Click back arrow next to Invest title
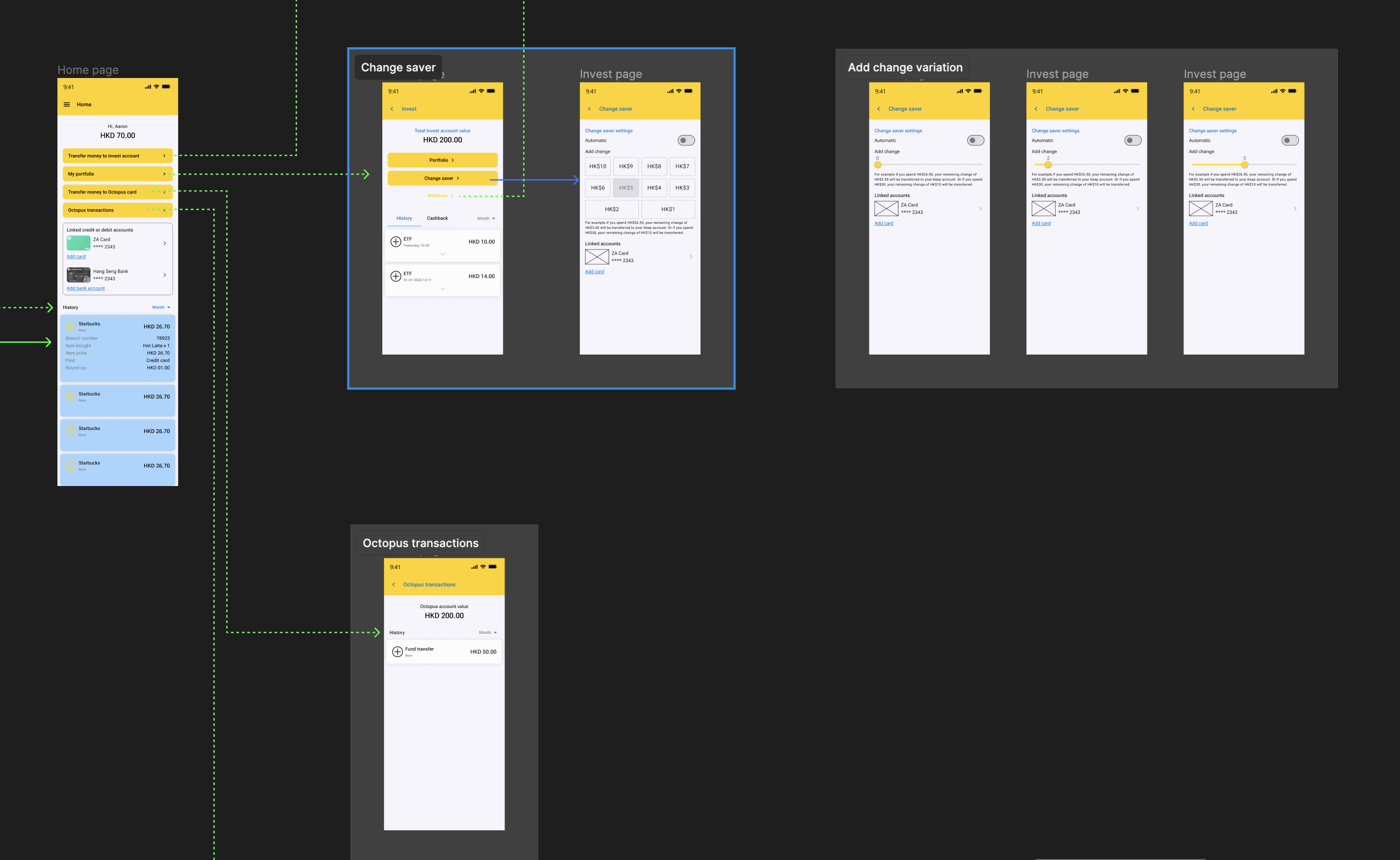The height and width of the screenshot is (860, 1400). pos(392,109)
